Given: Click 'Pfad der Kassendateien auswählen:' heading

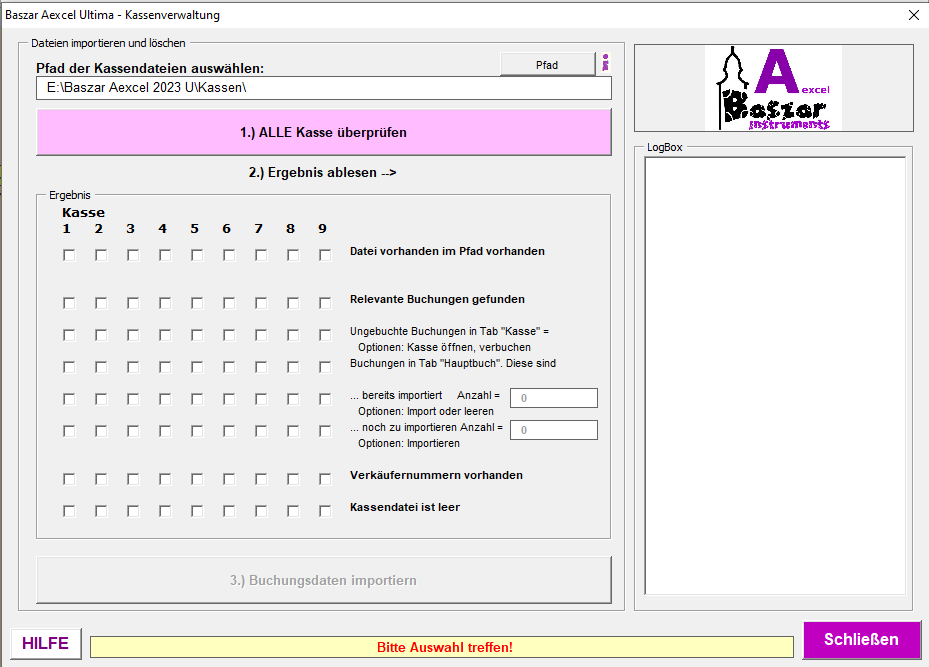Looking at the screenshot, I should point(150,68).
